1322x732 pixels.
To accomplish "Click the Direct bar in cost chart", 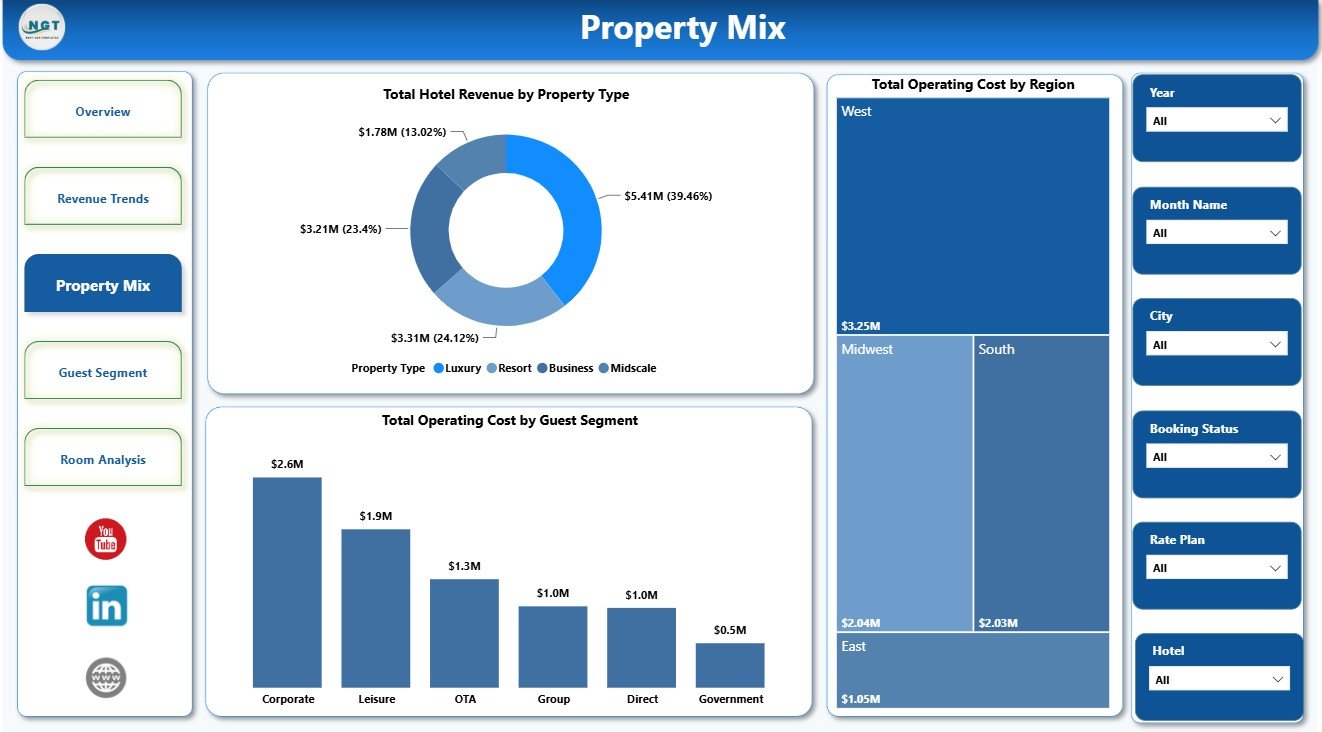I will 641,647.
